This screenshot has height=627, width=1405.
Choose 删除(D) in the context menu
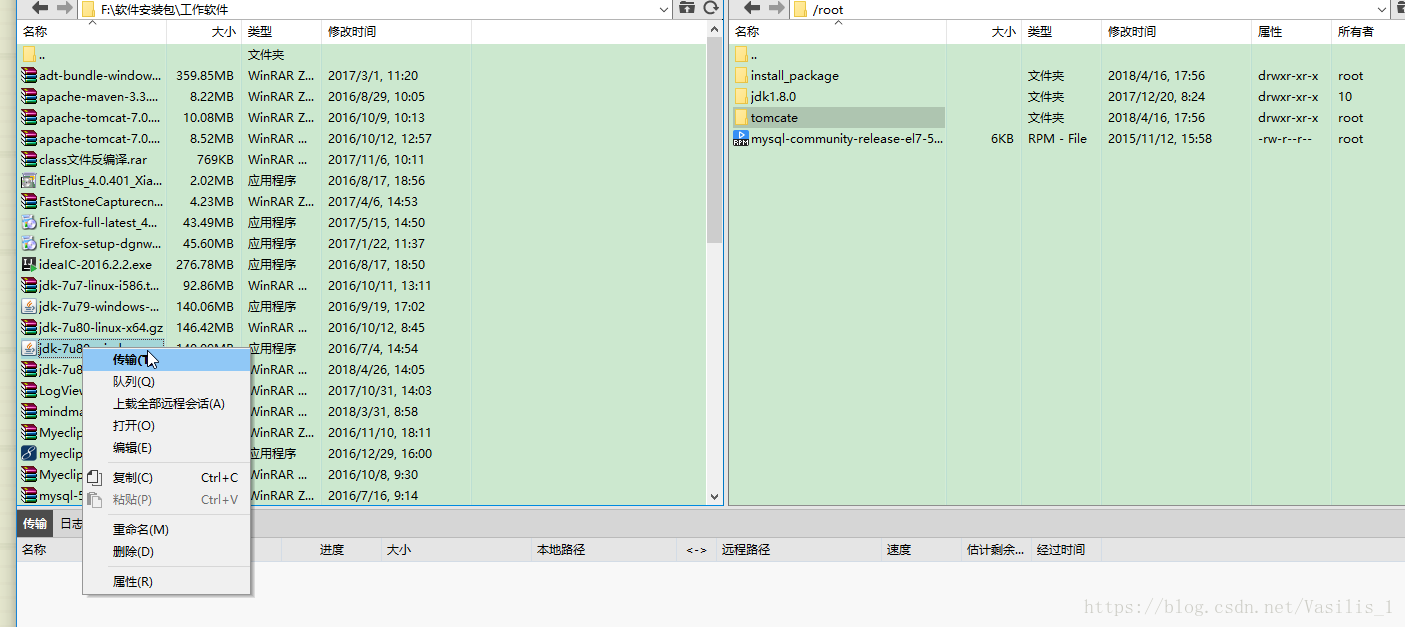click(166, 552)
